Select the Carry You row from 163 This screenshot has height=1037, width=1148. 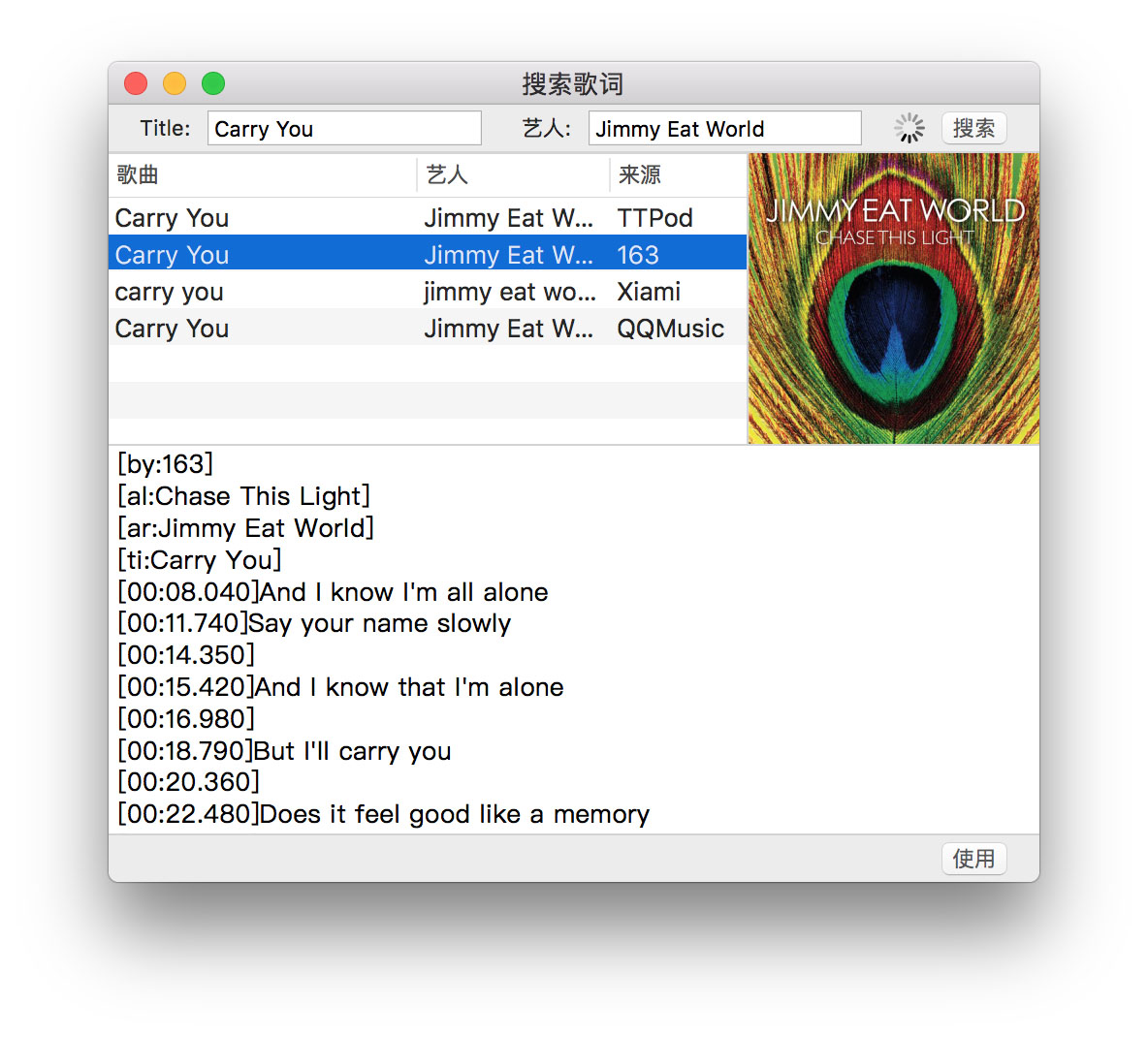[428, 253]
